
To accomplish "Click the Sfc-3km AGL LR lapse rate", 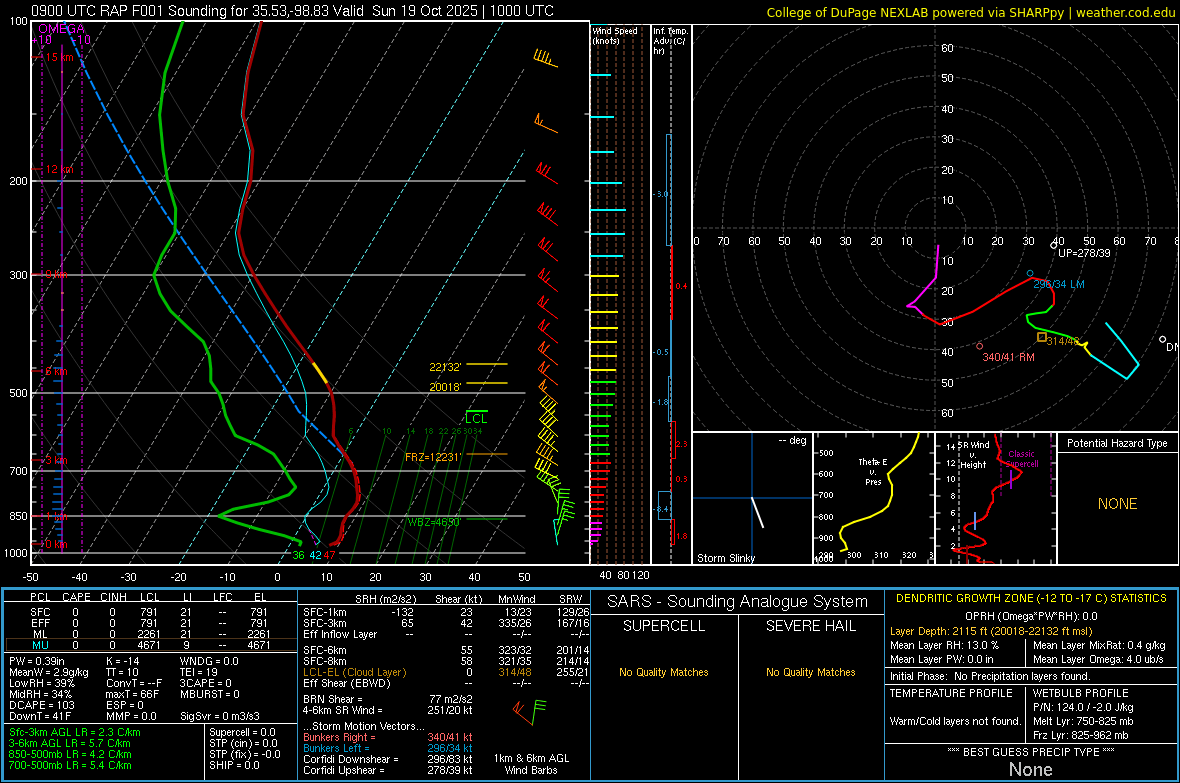I will tap(75, 733).
